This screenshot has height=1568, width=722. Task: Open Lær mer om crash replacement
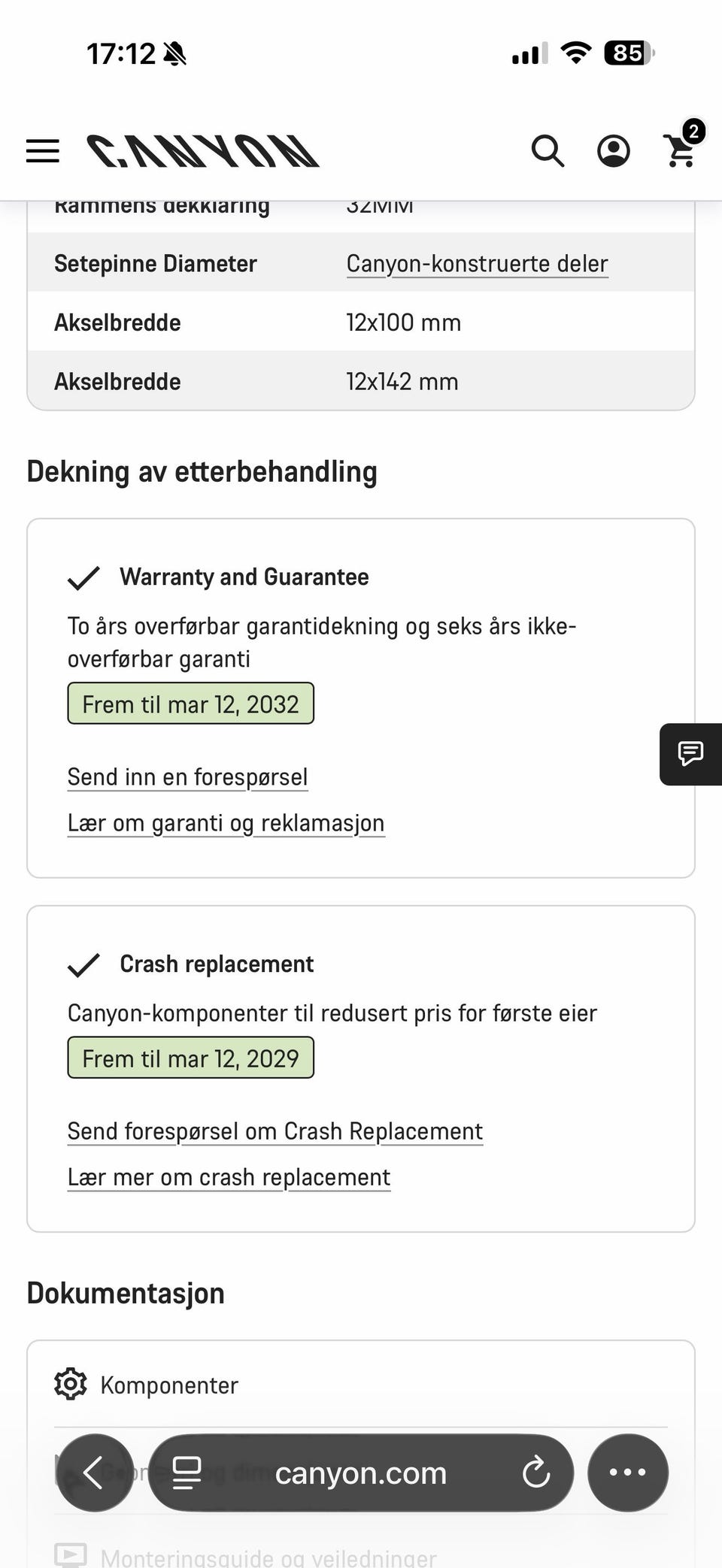click(x=229, y=1177)
